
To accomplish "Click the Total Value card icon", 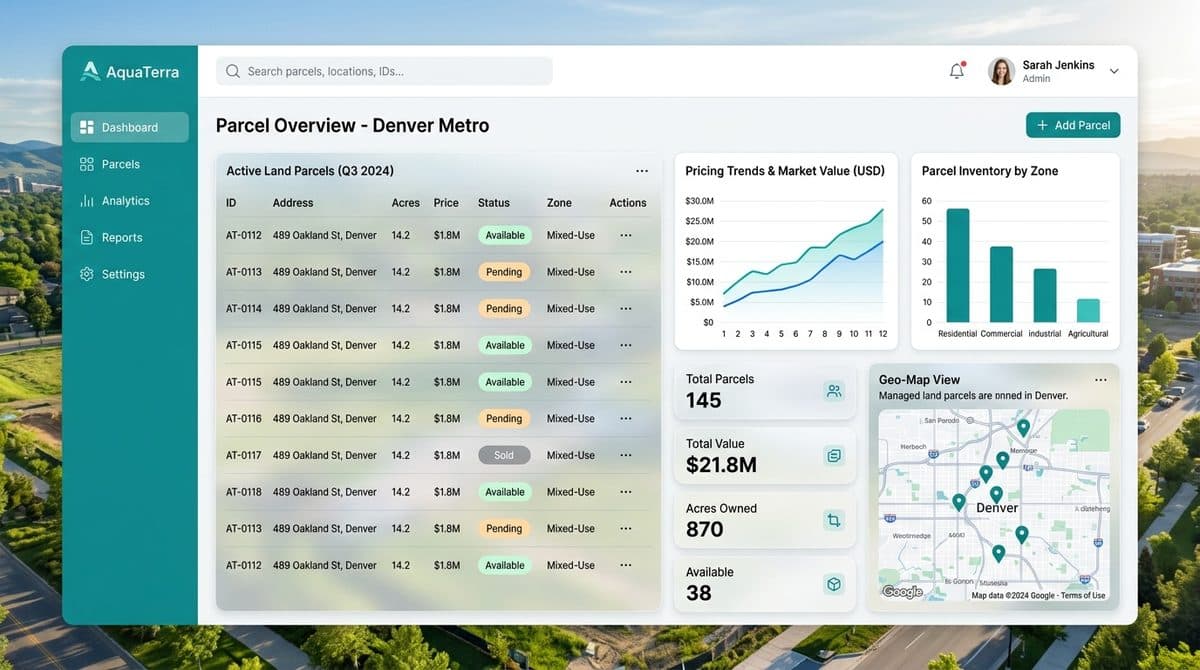I will tap(834, 456).
